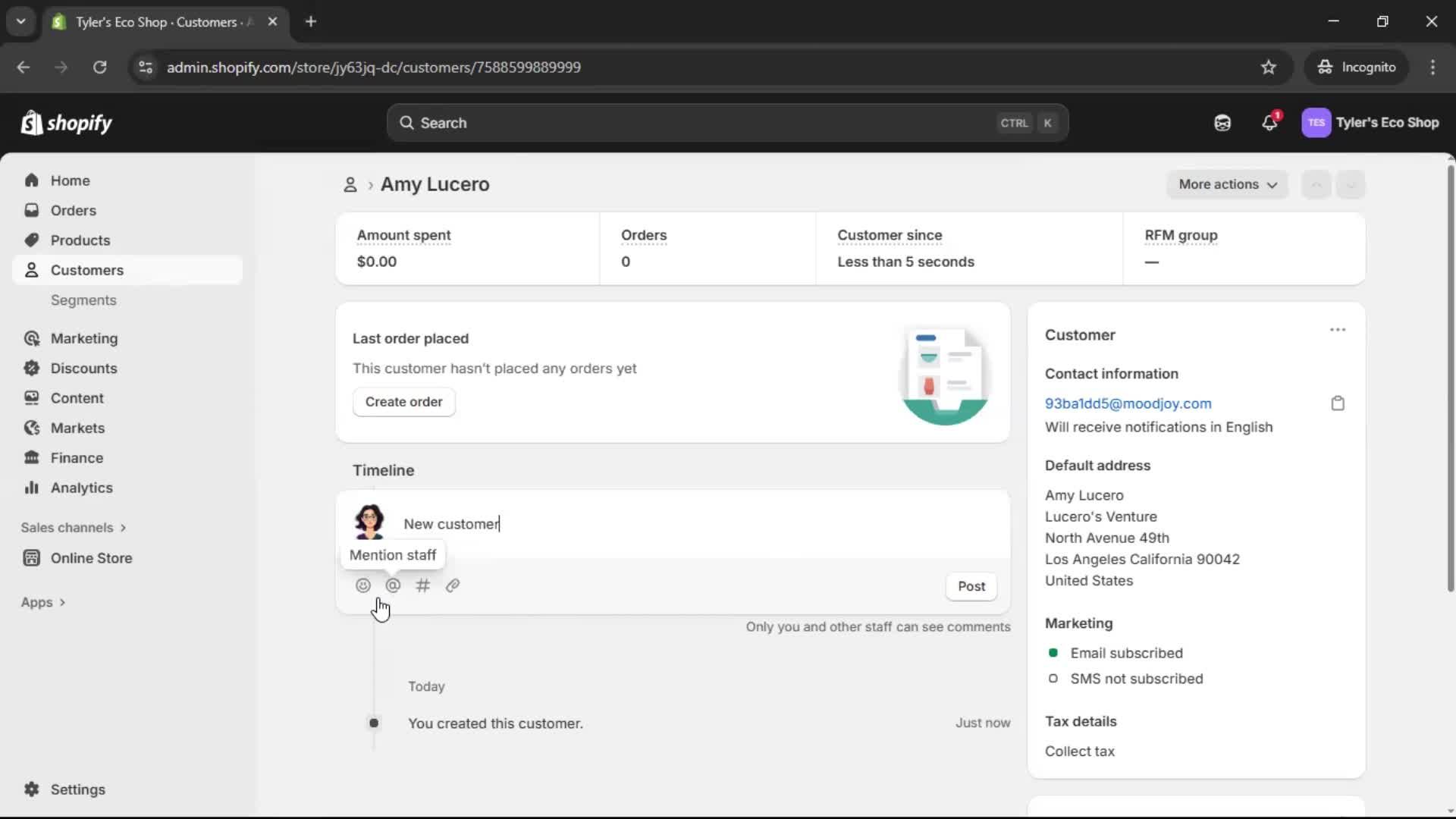Open the More actions dropdown
This screenshot has width=1456, height=819.
coord(1227,184)
